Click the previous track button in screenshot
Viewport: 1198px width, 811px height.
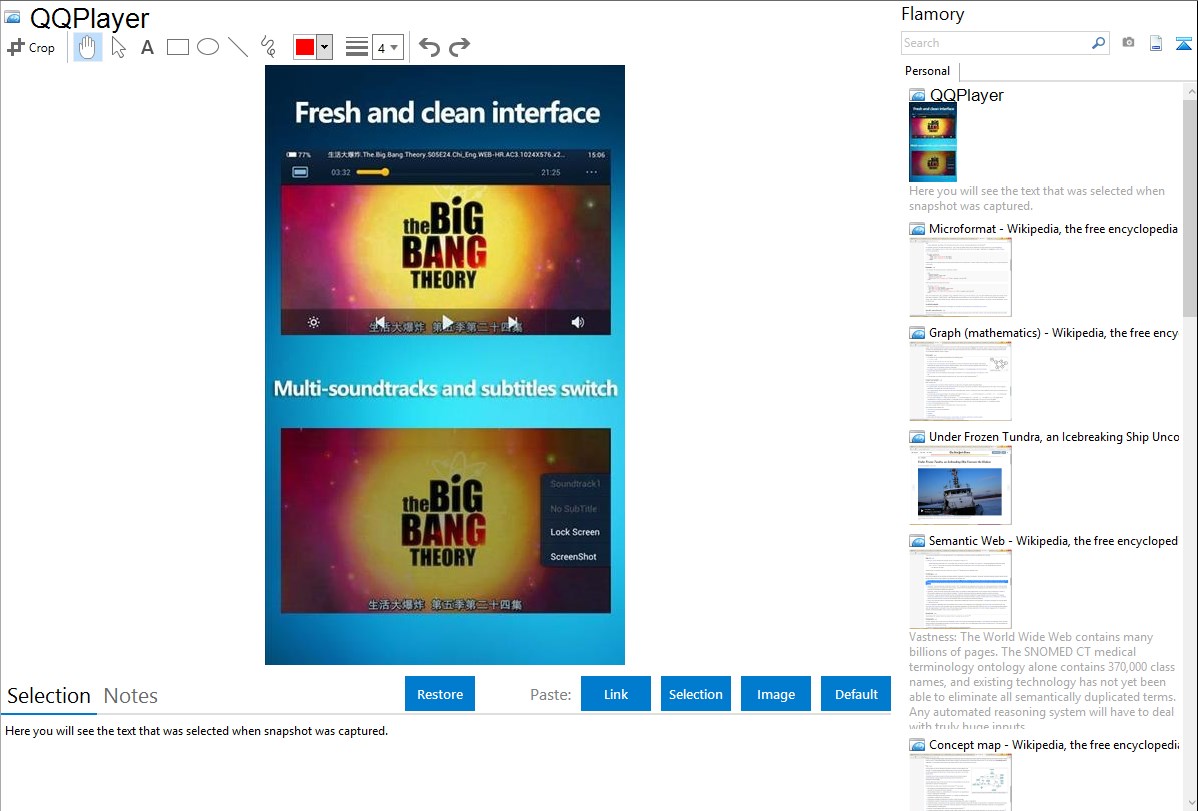pyautogui.click(x=380, y=322)
